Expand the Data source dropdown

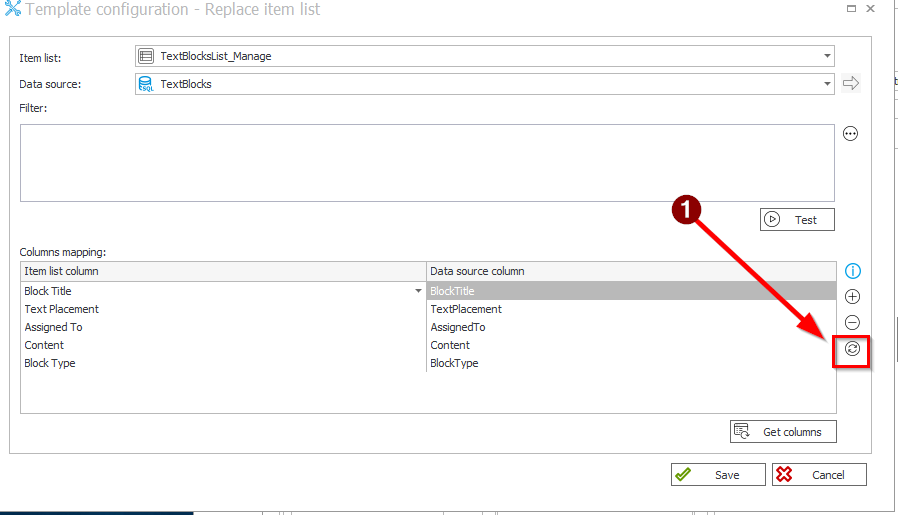827,84
